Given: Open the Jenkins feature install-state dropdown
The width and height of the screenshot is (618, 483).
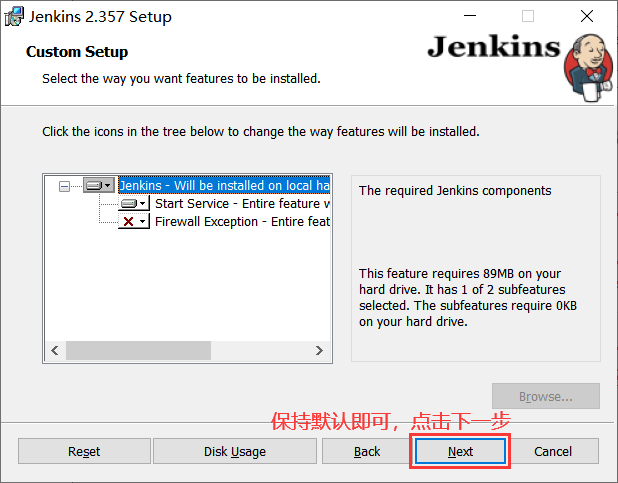Looking at the screenshot, I should coord(99,185).
